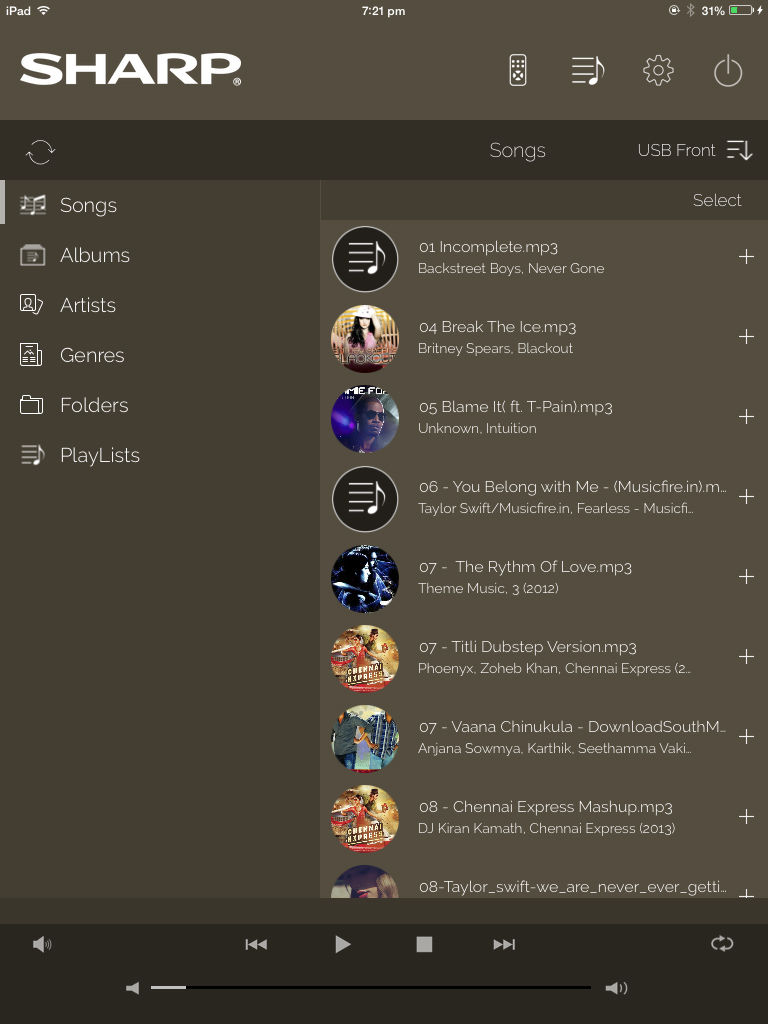The height and width of the screenshot is (1024, 768).
Task: Click the volume slider track
Action: point(371,987)
